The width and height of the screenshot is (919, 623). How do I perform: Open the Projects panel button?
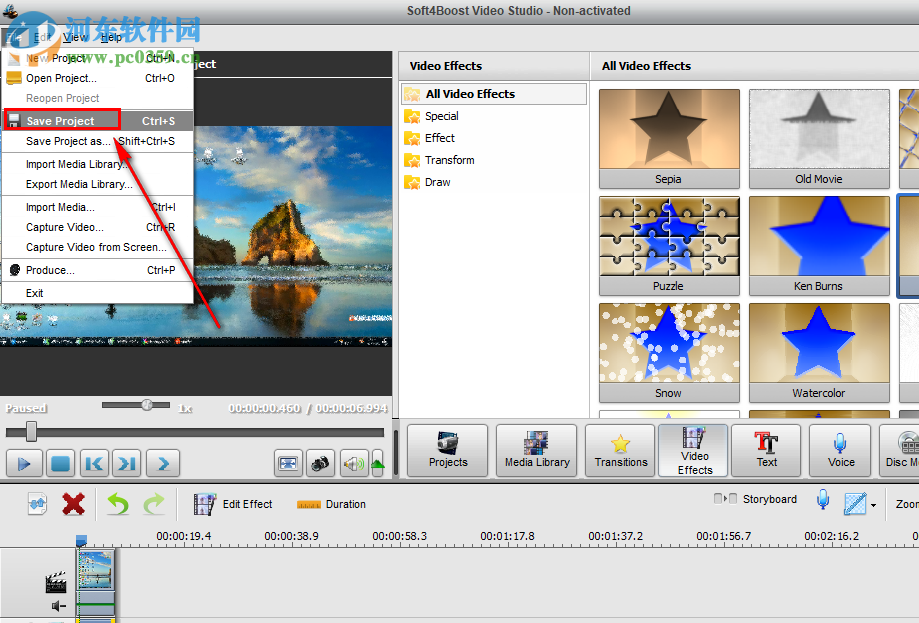448,450
